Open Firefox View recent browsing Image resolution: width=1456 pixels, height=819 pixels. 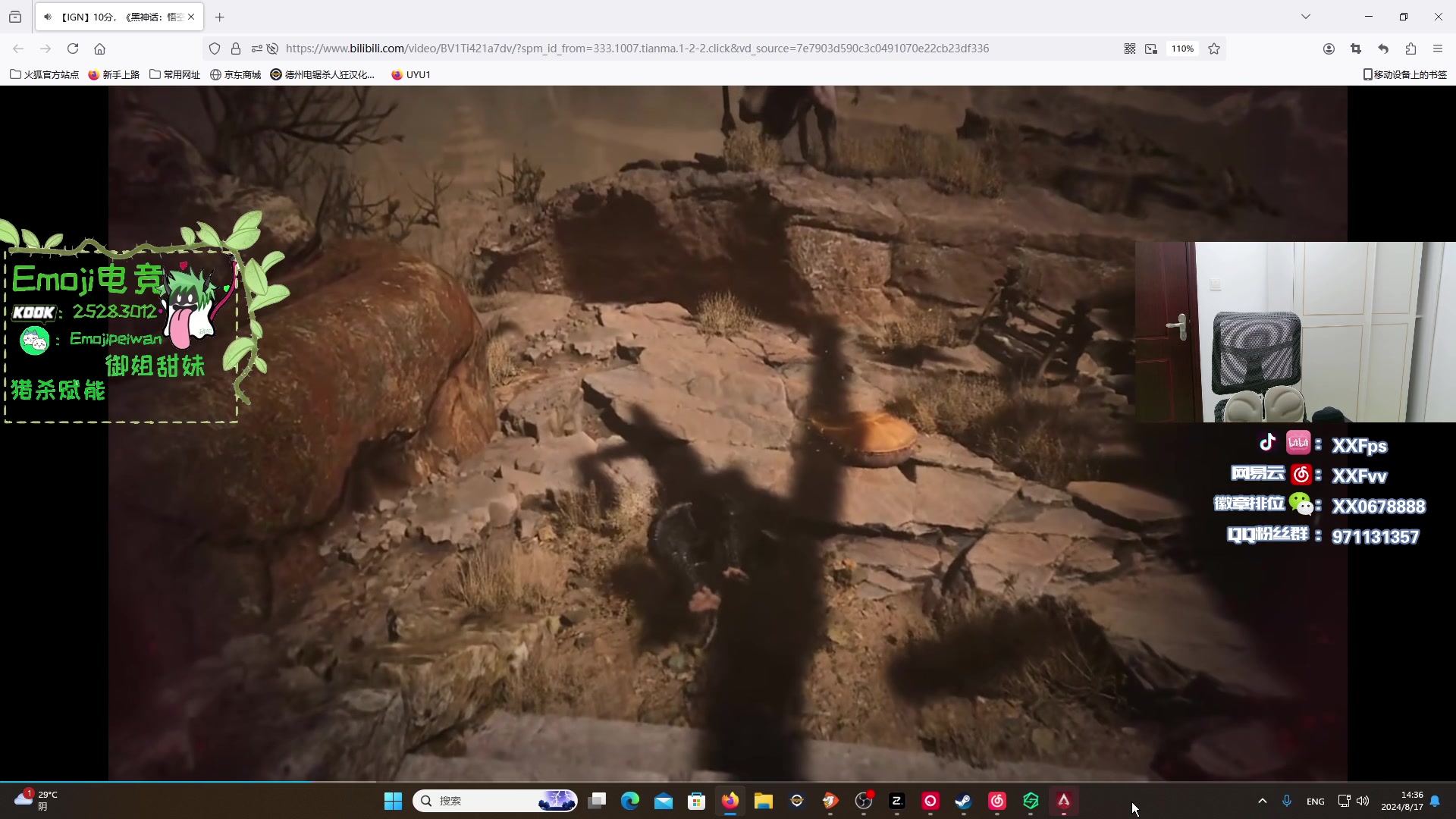15,17
